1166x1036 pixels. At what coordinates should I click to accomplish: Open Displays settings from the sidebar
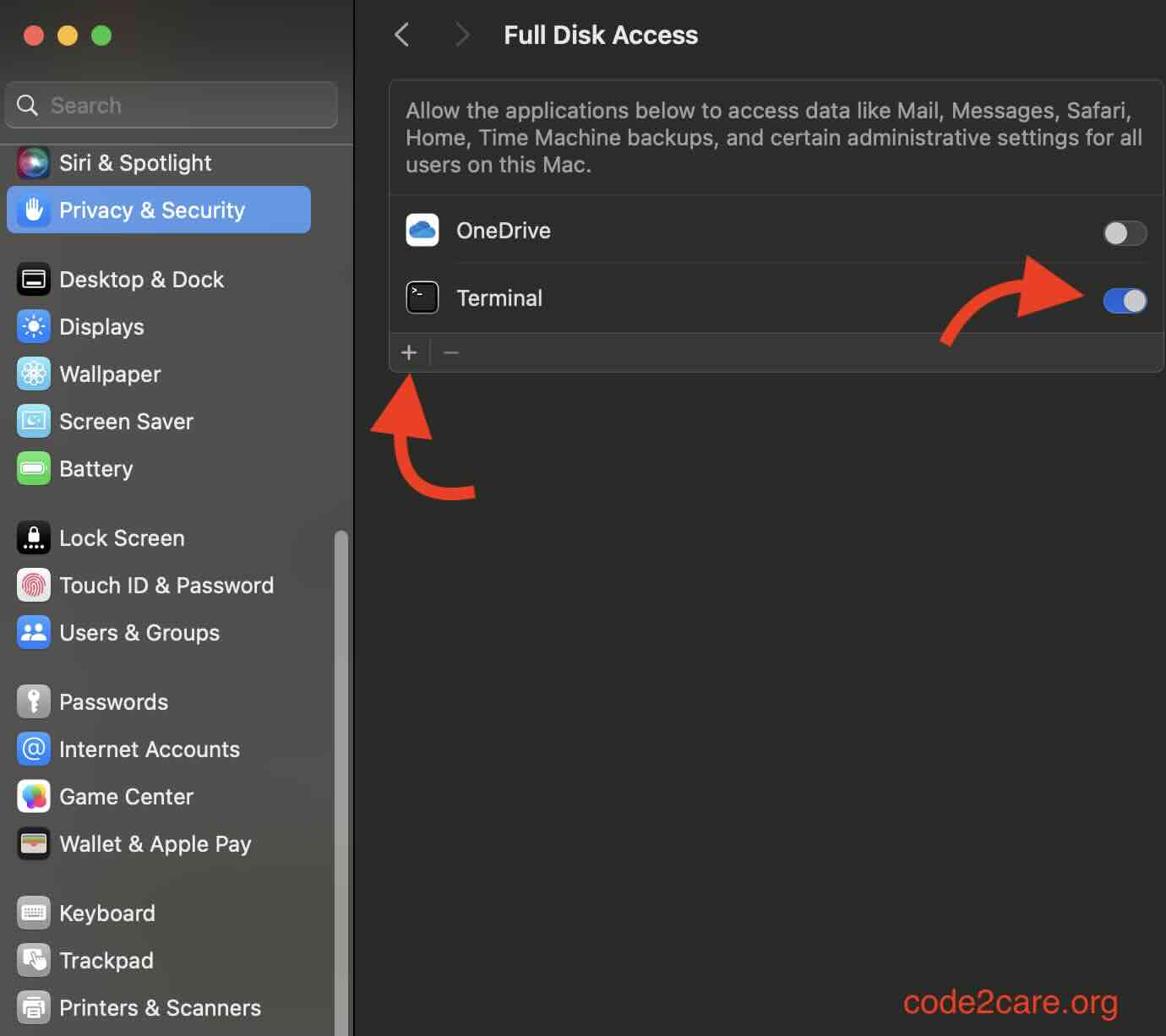pos(101,326)
